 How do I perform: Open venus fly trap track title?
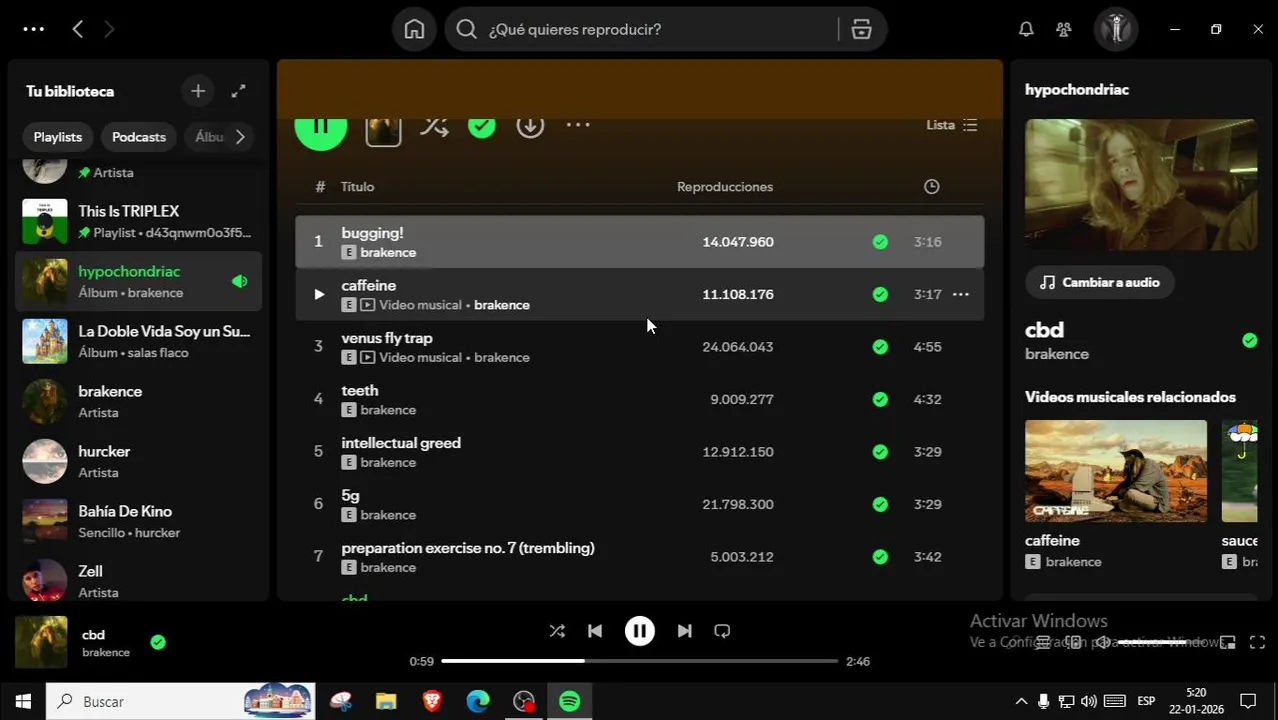[387, 338]
